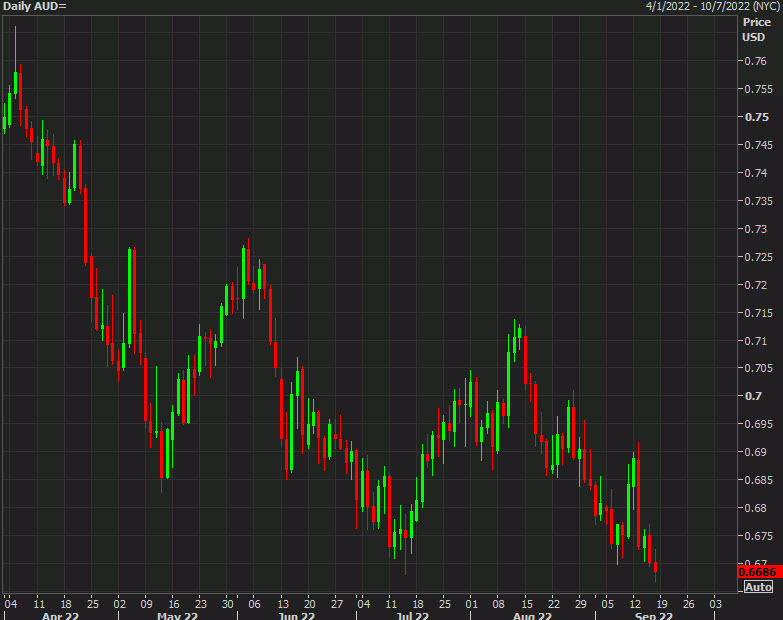Image resolution: width=783 pixels, height=620 pixels.
Task: Click the 0.76 price axis label
Action: [x=756, y=61]
